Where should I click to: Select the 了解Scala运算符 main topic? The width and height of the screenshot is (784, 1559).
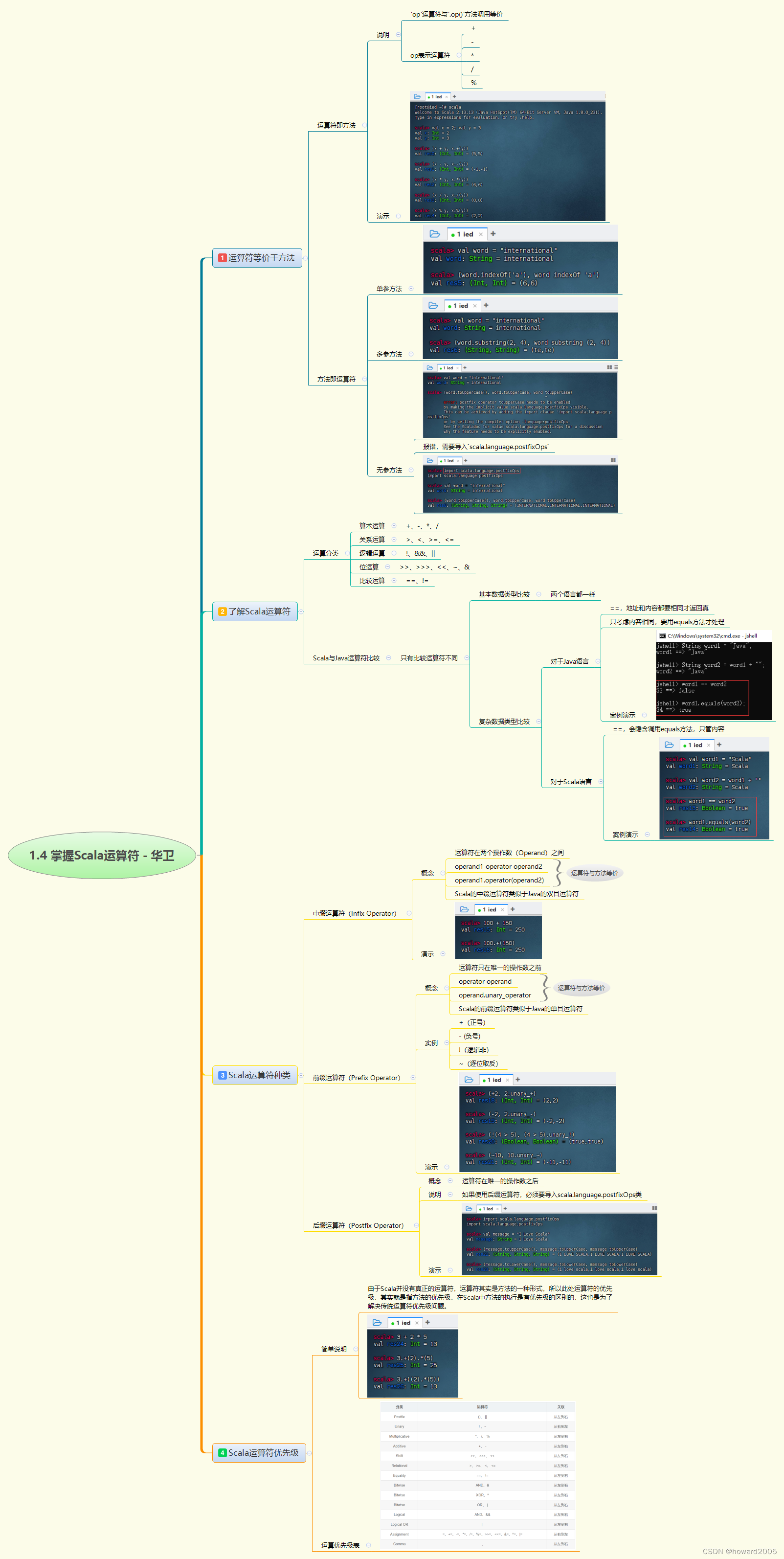(255, 612)
